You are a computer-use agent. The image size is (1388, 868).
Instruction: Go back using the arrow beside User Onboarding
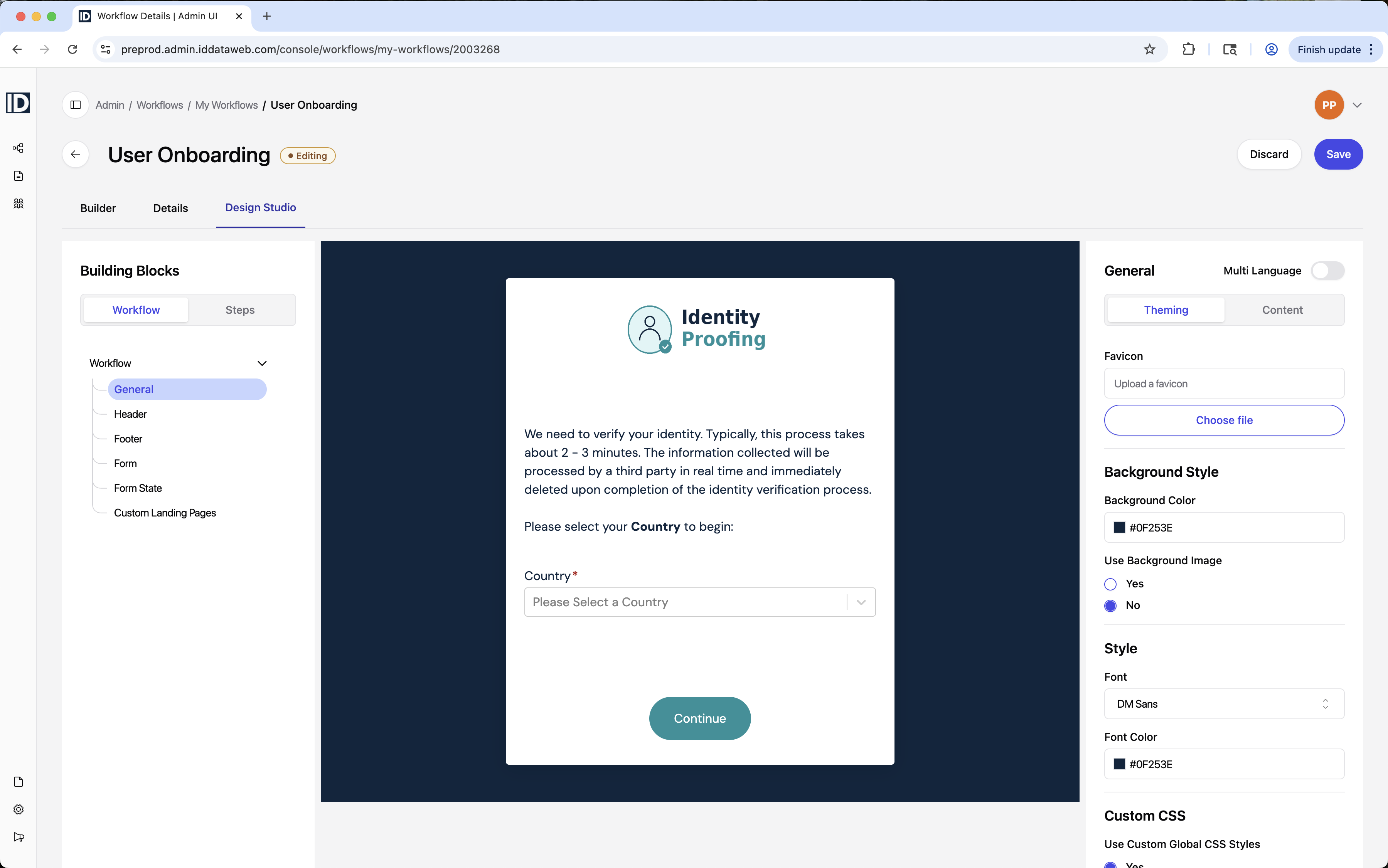[x=75, y=155]
